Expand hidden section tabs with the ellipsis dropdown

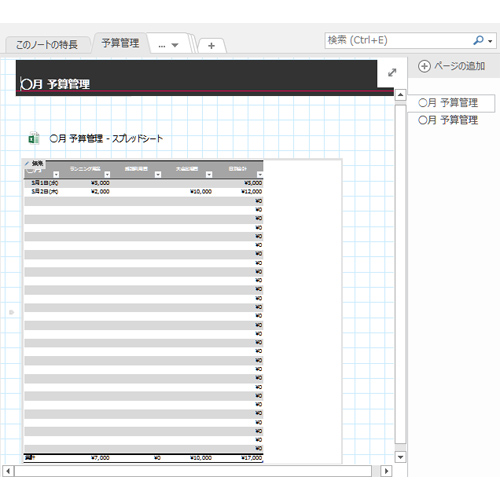[168, 45]
